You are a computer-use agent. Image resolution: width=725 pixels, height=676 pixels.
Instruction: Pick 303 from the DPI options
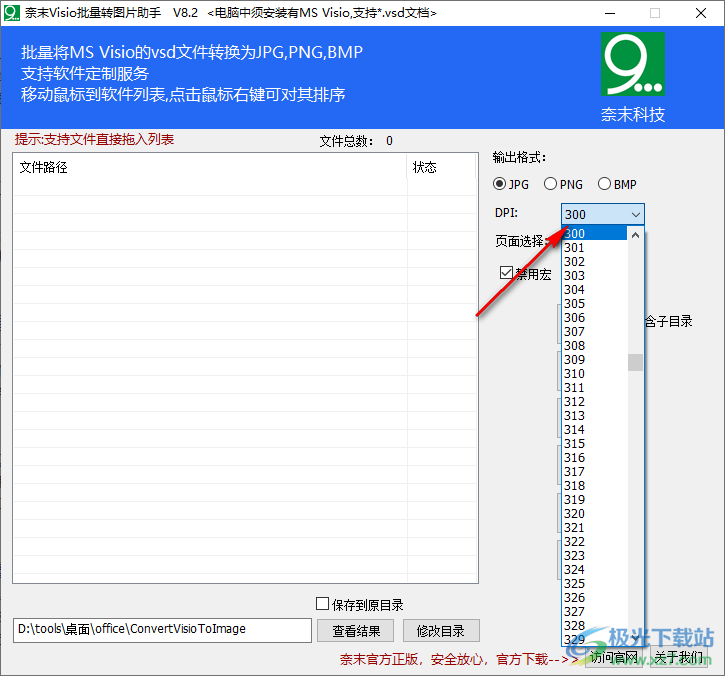click(594, 275)
